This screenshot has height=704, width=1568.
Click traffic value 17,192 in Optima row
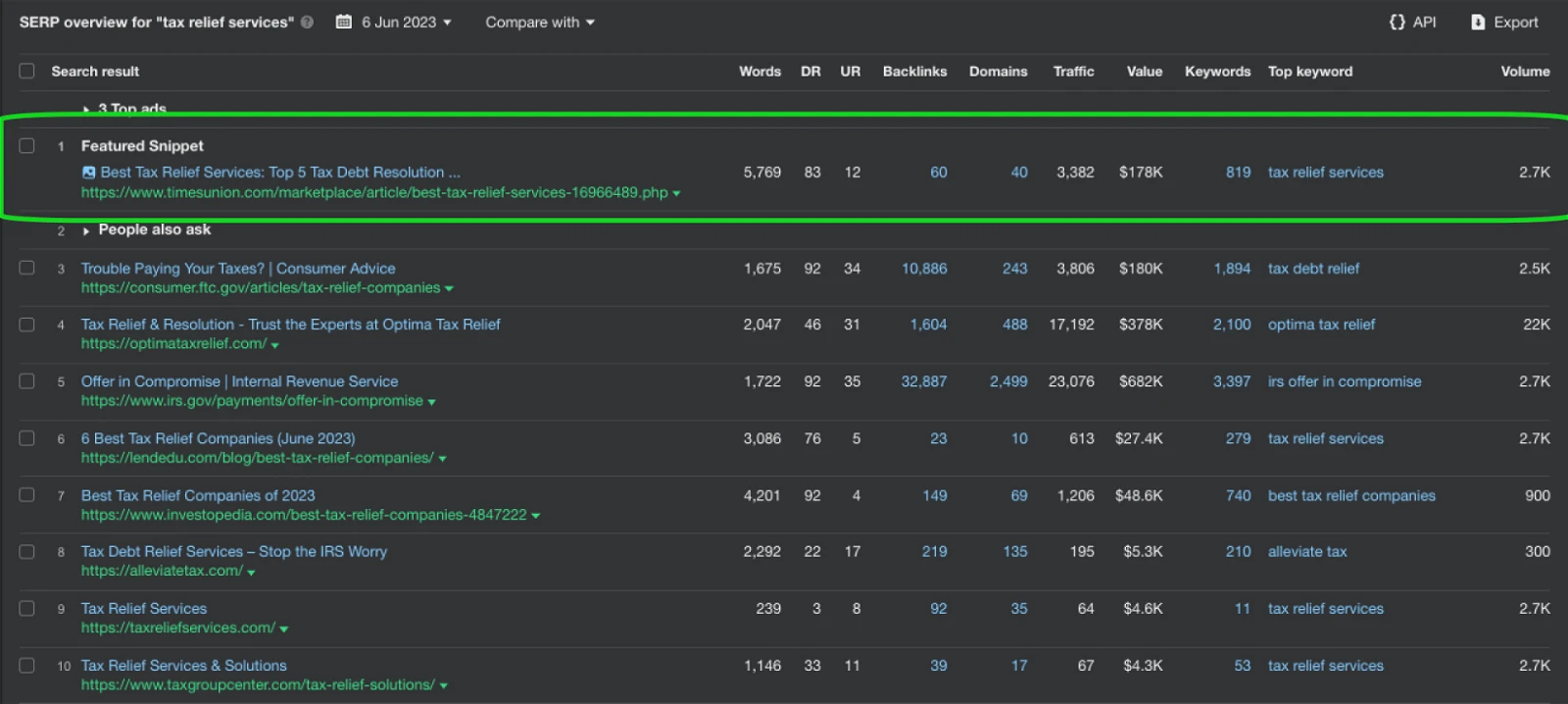[1071, 325]
